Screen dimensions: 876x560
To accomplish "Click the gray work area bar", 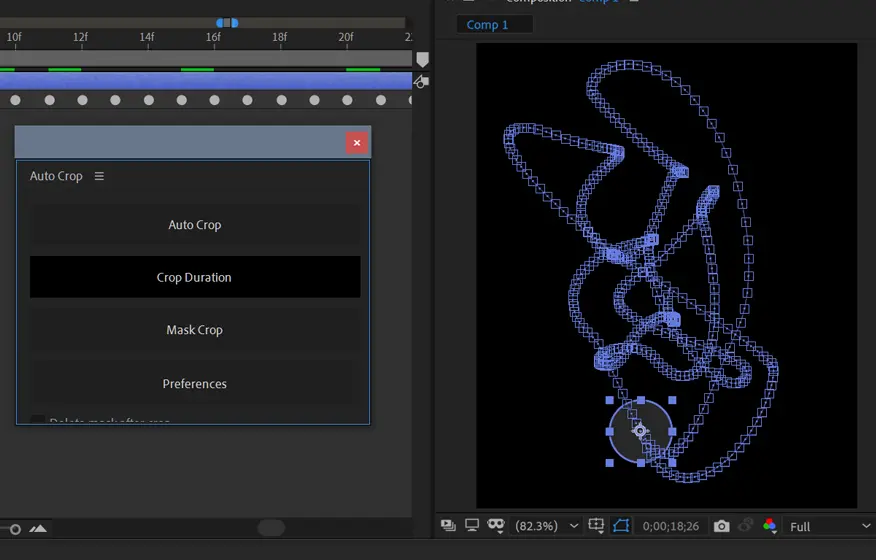I will [206, 58].
